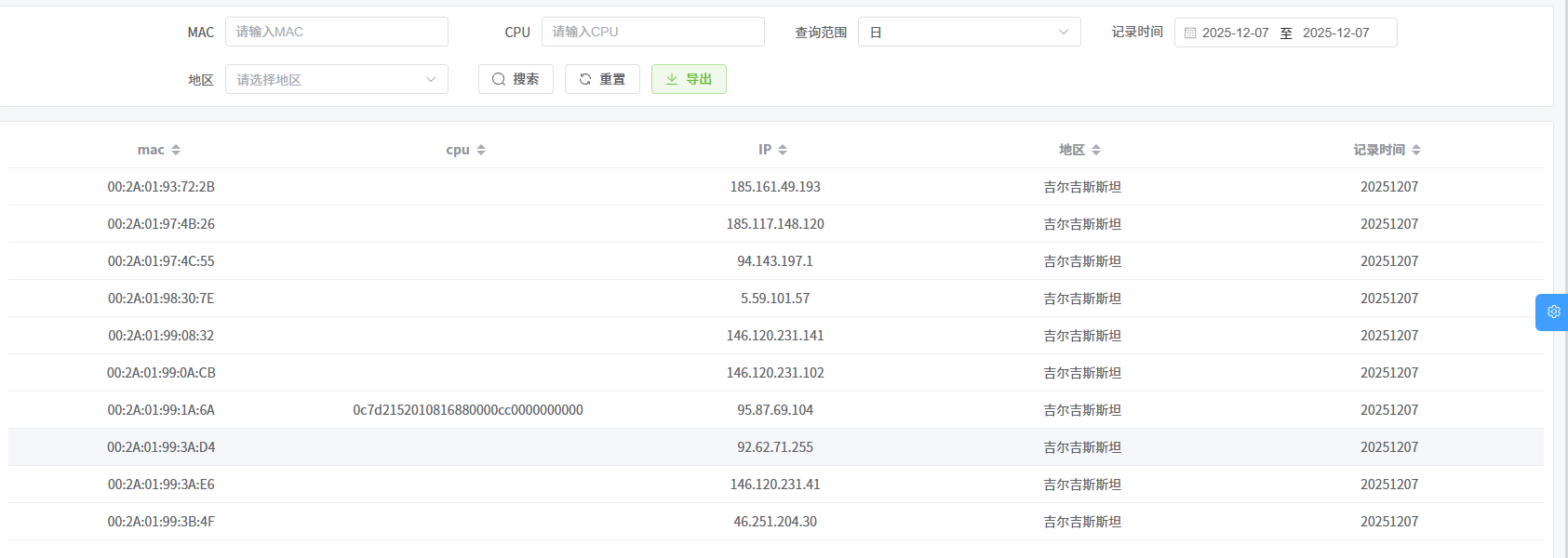Click the end date field
The image size is (1568, 558).
click(1335, 33)
